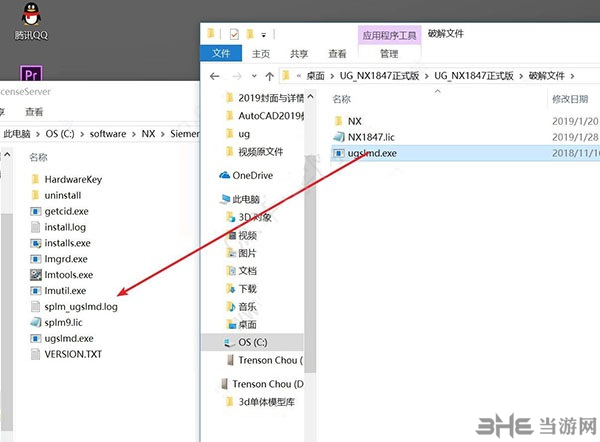The height and width of the screenshot is (442, 600).
Task: Sort by 名称 column in LicenseServer window
Action: point(38,157)
